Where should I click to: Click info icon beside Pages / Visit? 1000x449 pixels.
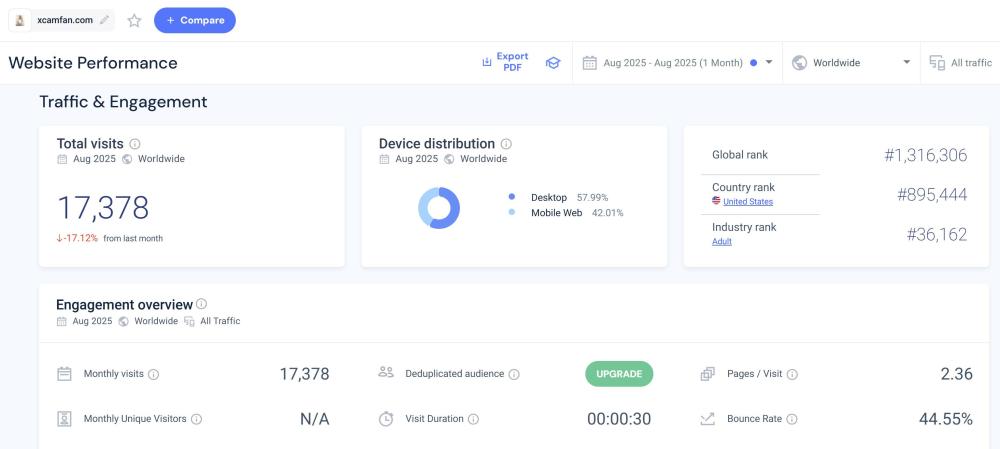[x=792, y=374]
